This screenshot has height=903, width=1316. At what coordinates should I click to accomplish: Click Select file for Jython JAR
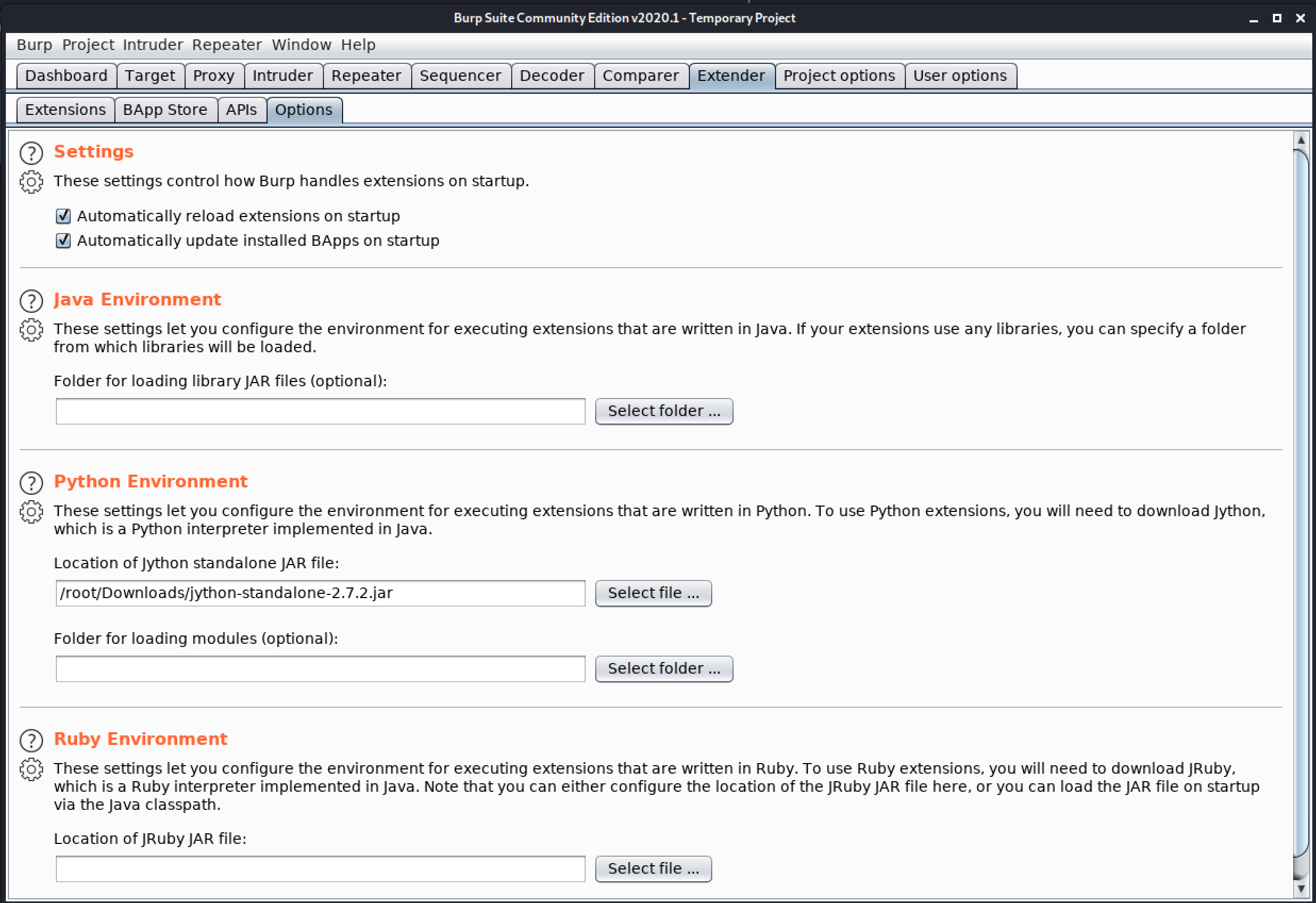pyautogui.click(x=653, y=593)
